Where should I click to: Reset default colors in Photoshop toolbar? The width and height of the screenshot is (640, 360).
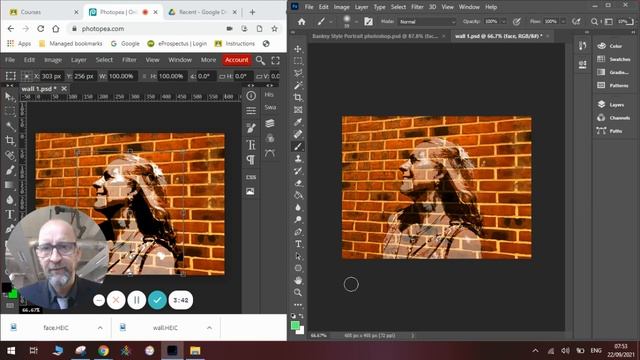(293, 316)
